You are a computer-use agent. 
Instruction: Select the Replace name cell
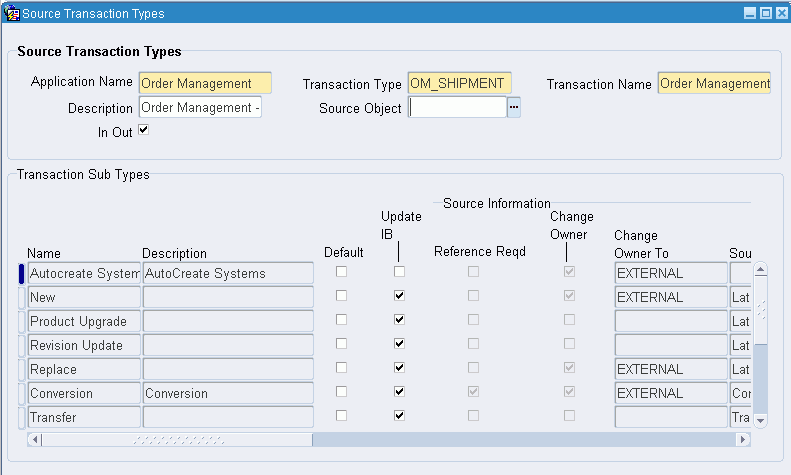tap(84, 369)
